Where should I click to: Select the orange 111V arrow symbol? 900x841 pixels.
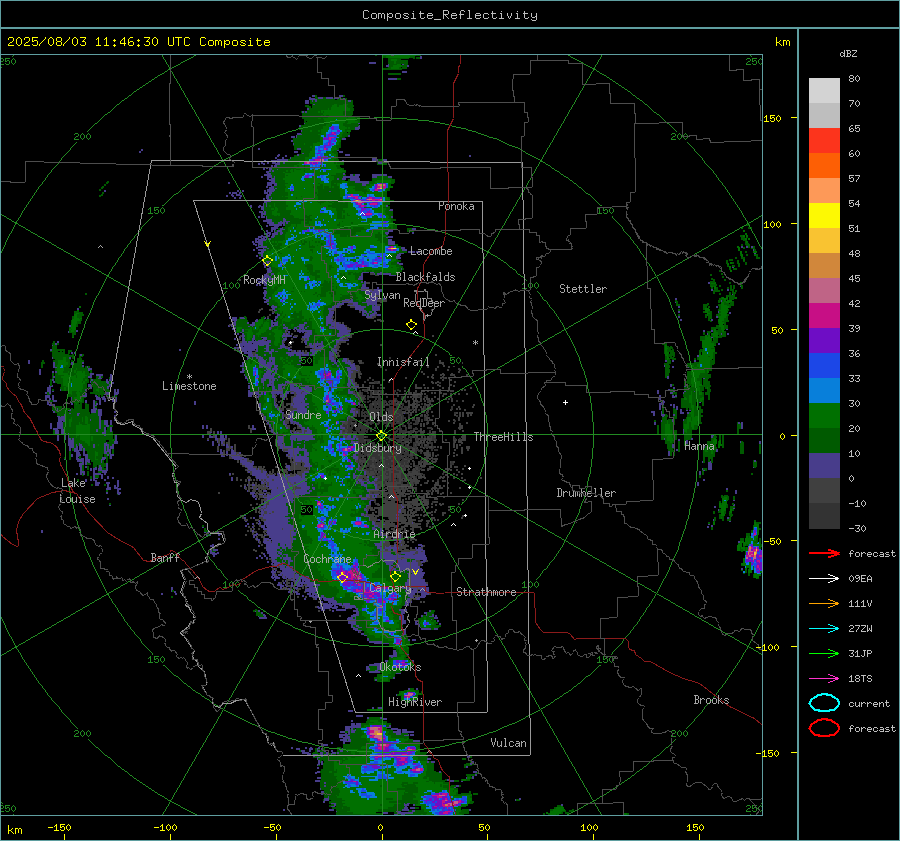(x=824, y=603)
